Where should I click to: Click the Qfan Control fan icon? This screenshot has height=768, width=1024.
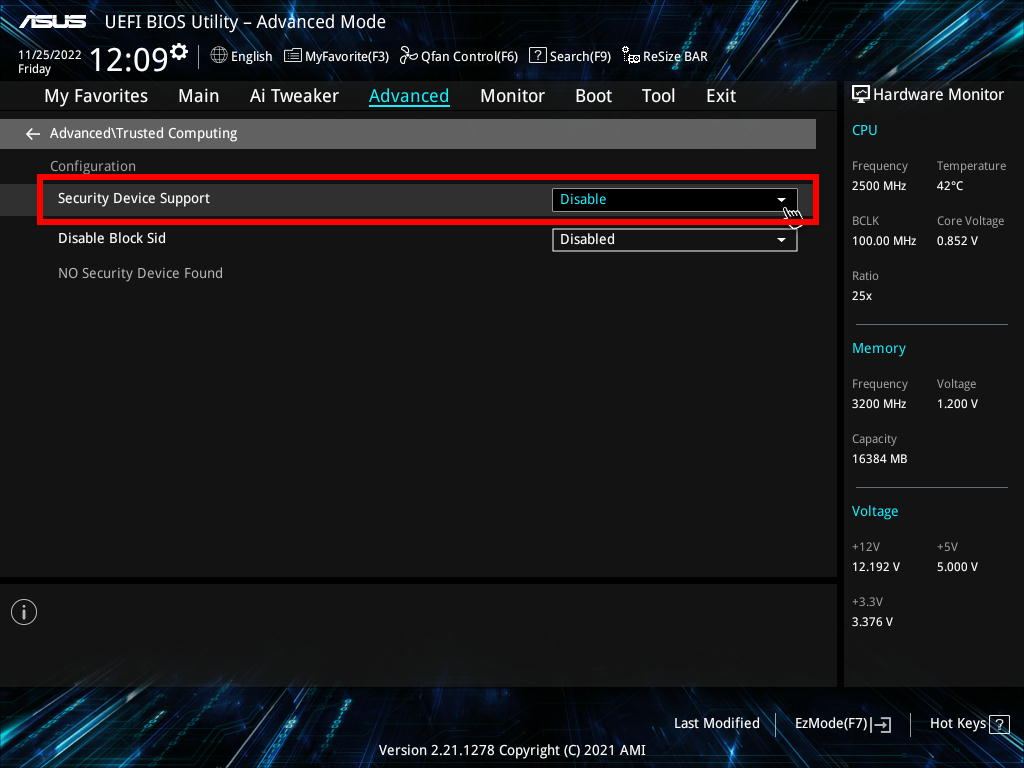[409, 56]
